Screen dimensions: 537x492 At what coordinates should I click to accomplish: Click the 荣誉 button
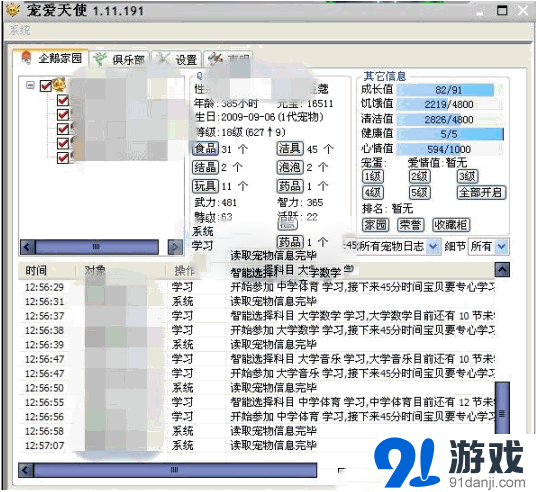pyautogui.click(x=411, y=225)
